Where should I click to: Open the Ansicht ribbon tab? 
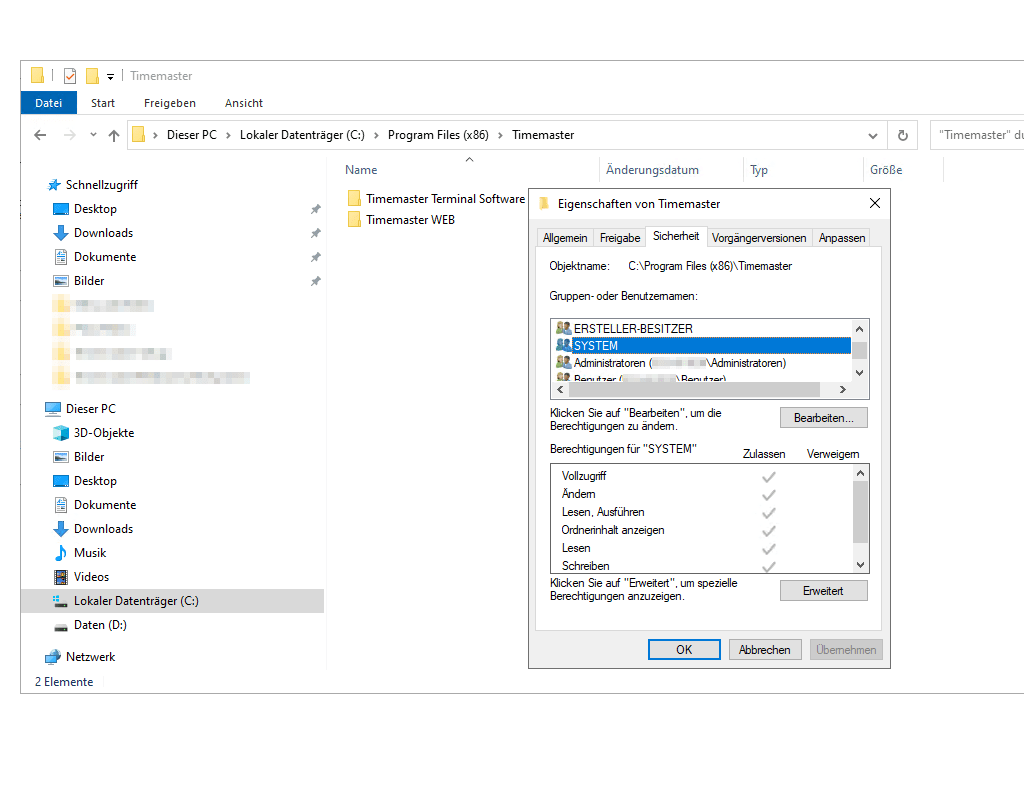pyautogui.click(x=244, y=103)
